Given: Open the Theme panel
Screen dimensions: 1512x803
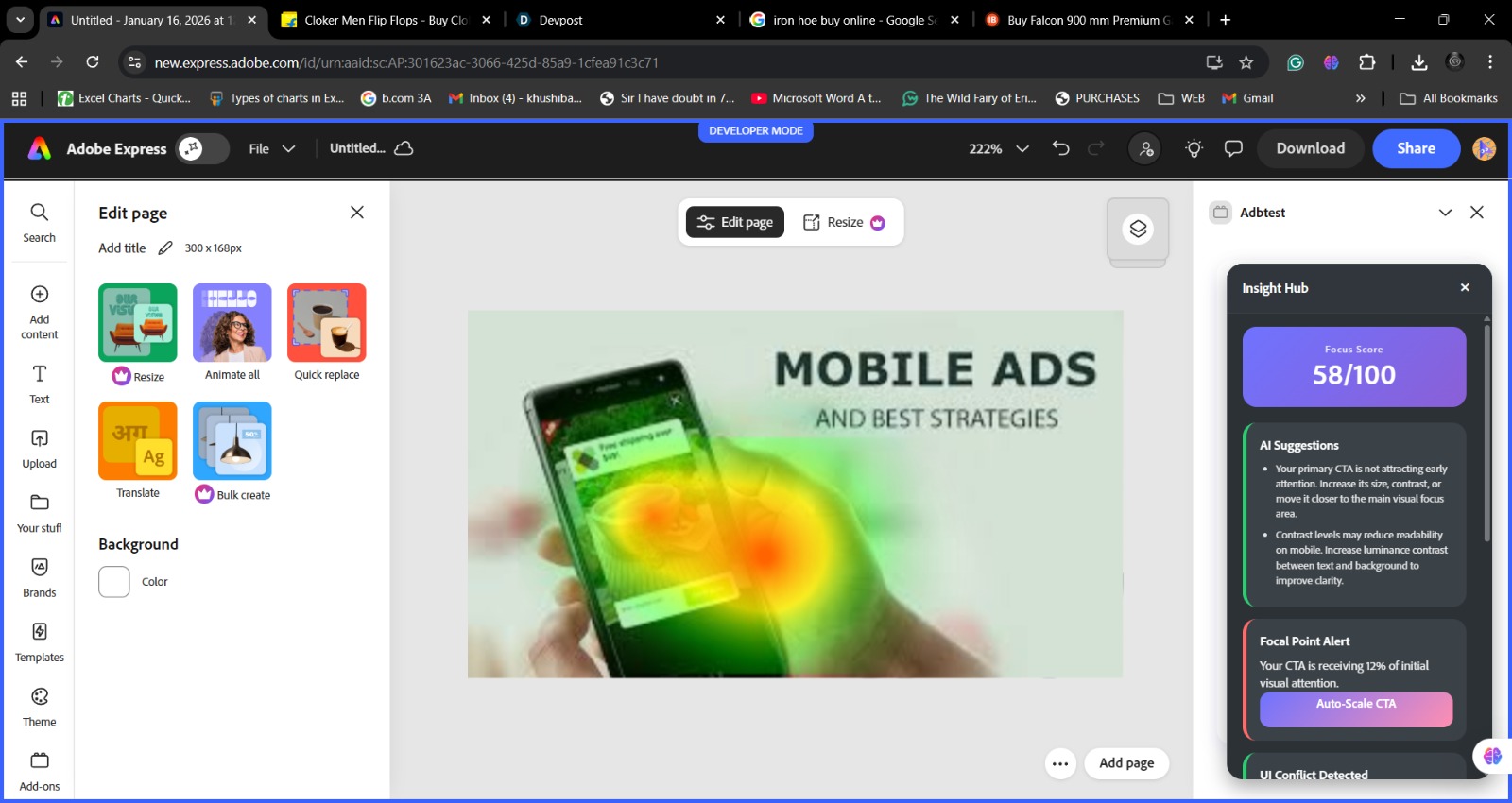Looking at the screenshot, I should pyautogui.click(x=39, y=707).
